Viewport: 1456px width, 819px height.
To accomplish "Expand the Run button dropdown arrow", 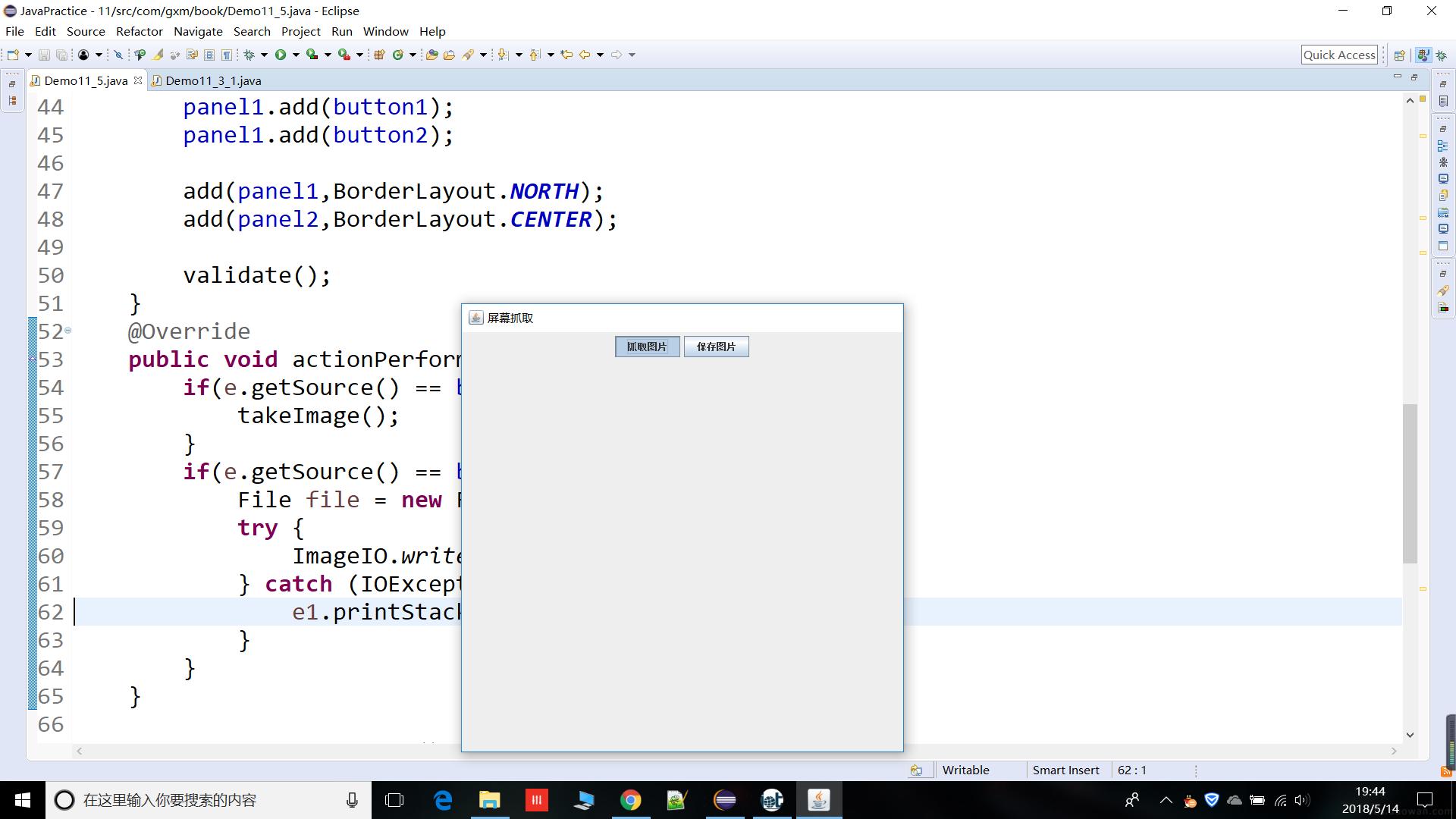I will 296,55.
